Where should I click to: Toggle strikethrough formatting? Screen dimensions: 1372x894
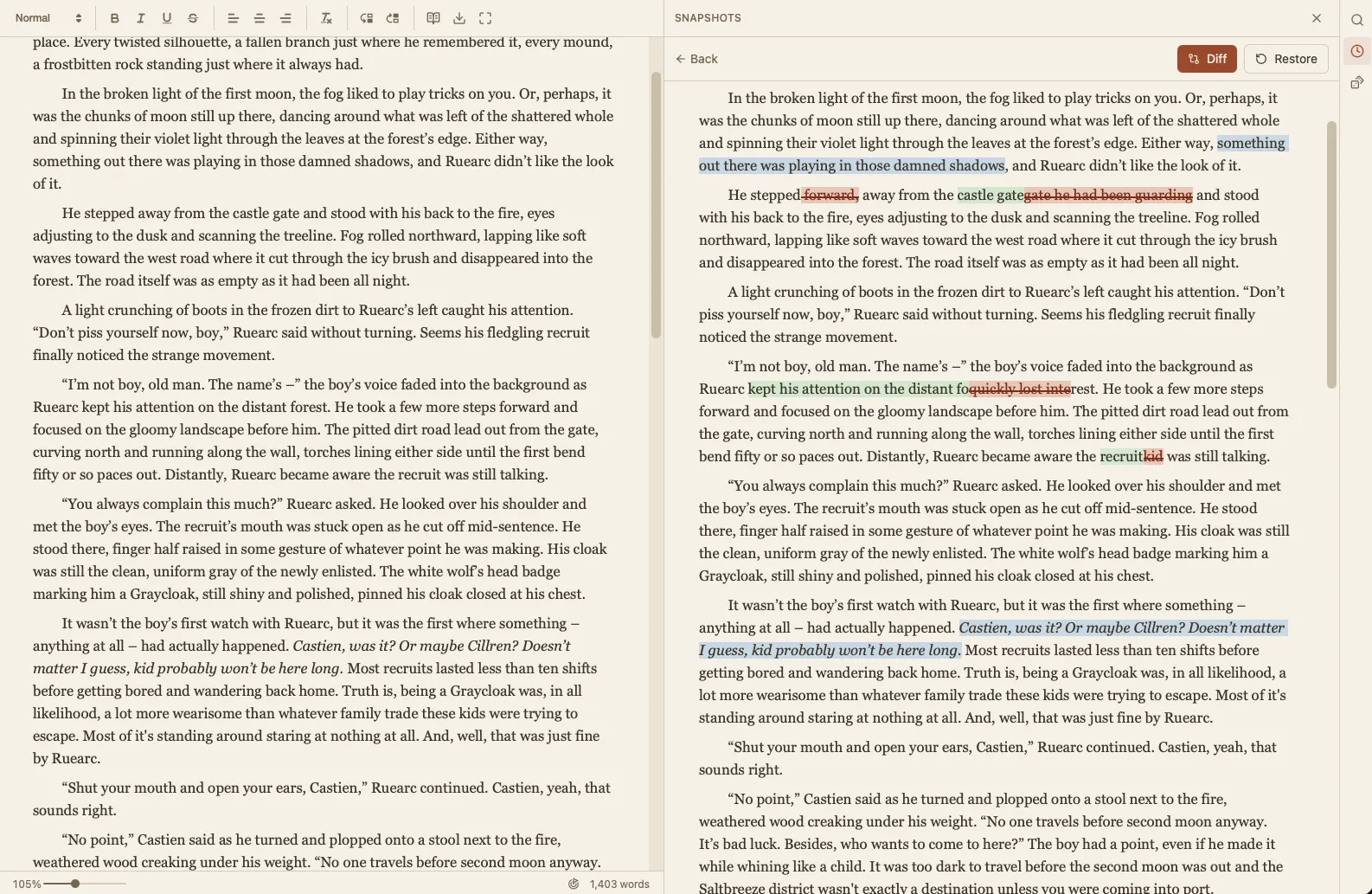pyautogui.click(x=193, y=18)
